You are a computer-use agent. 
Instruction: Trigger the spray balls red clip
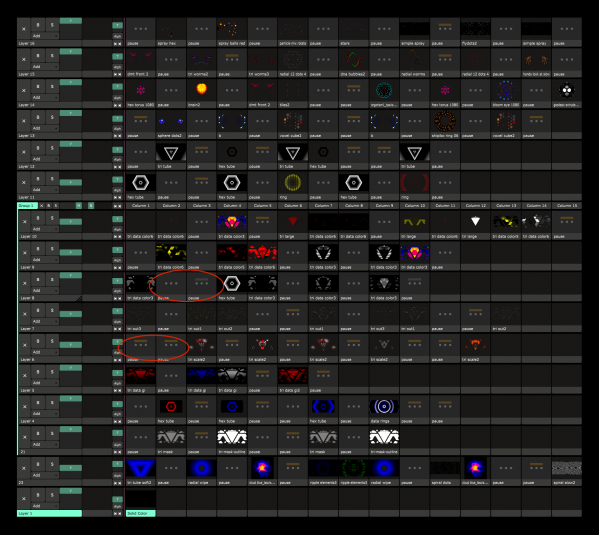pyautogui.click(x=232, y=28)
